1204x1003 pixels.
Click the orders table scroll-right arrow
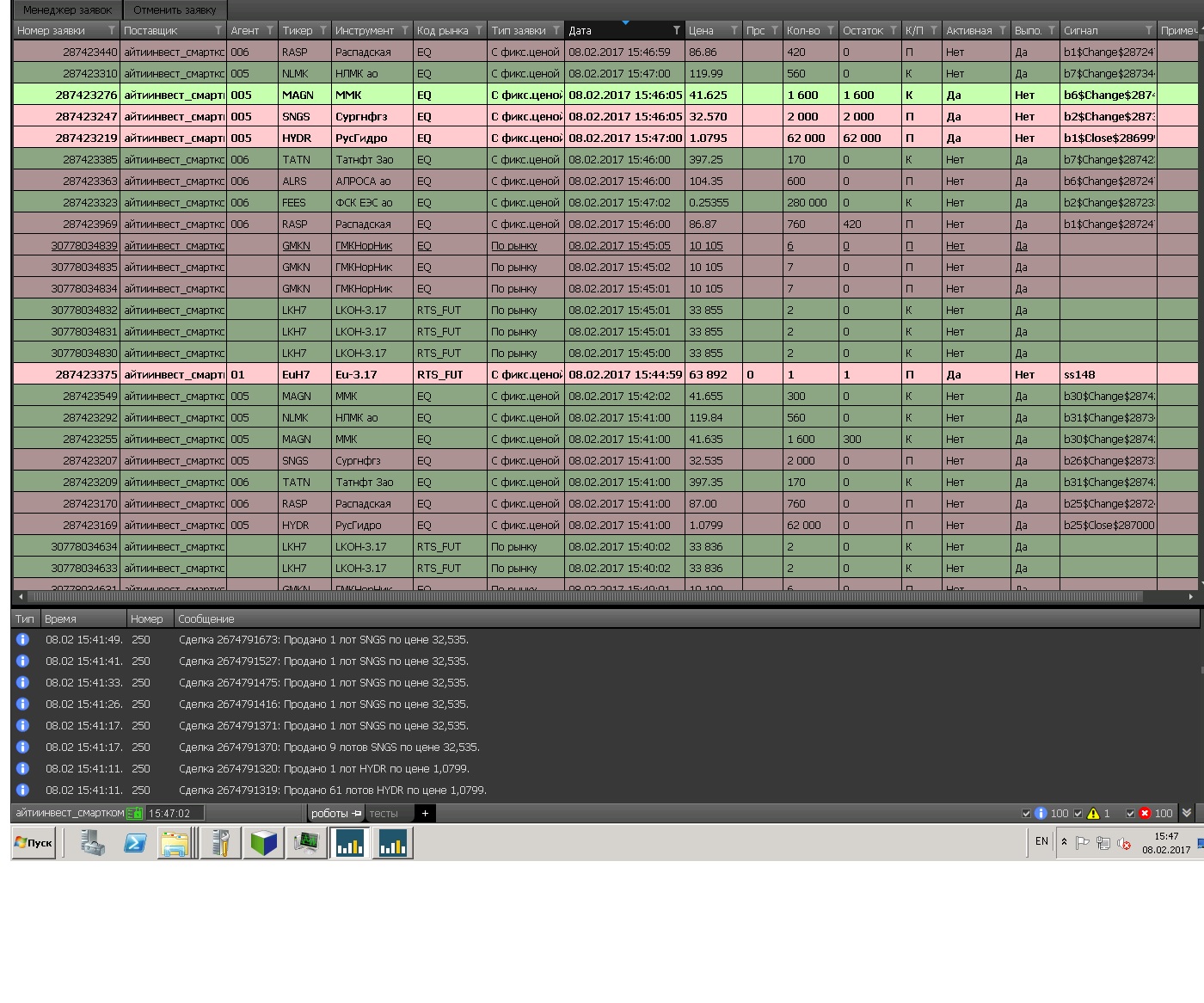point(1191,596)
